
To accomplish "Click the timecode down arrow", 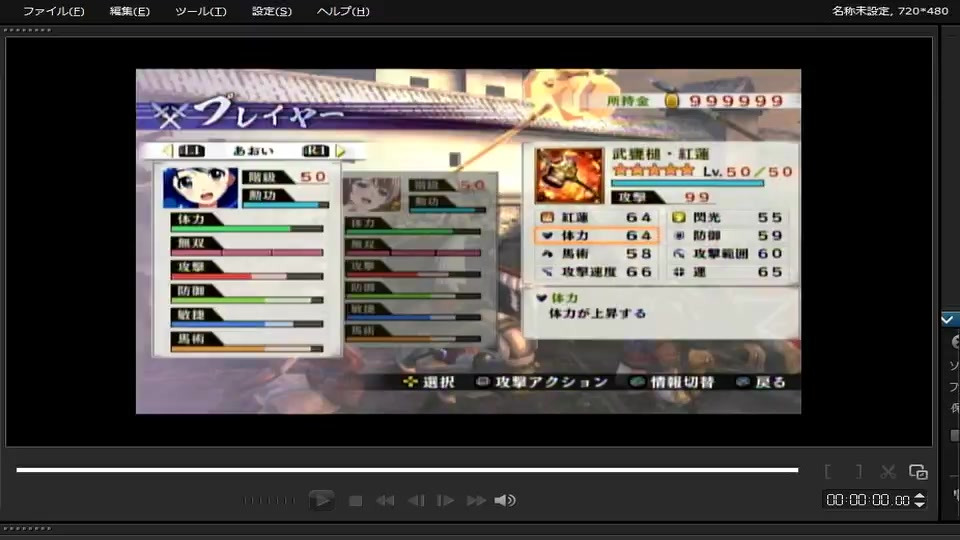I will pyautogui.click(x=920, y=504).
